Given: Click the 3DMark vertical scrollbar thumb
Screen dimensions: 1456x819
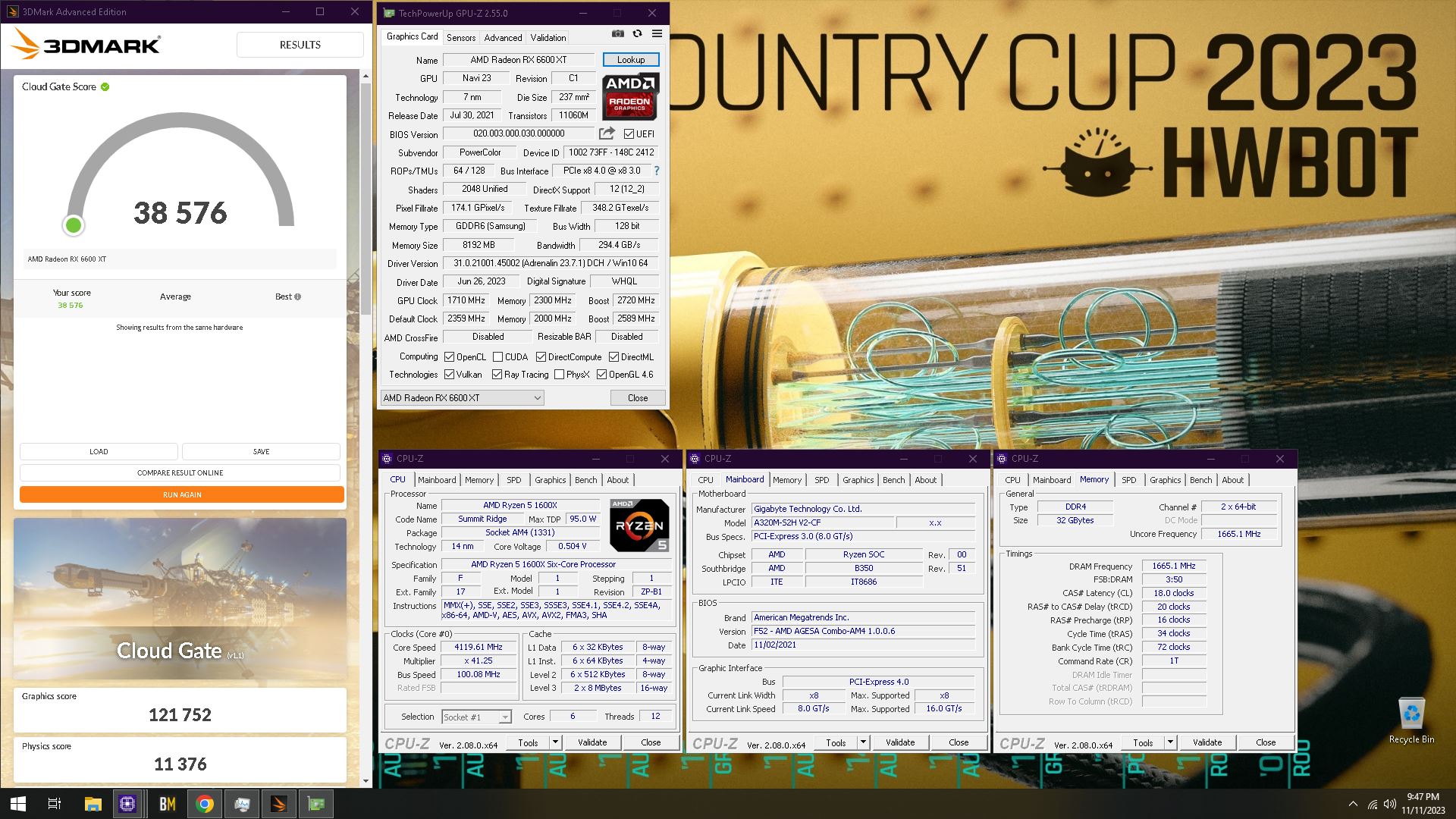Looking at the screenshot, I should pyautogui.click(x=366, y=197).
